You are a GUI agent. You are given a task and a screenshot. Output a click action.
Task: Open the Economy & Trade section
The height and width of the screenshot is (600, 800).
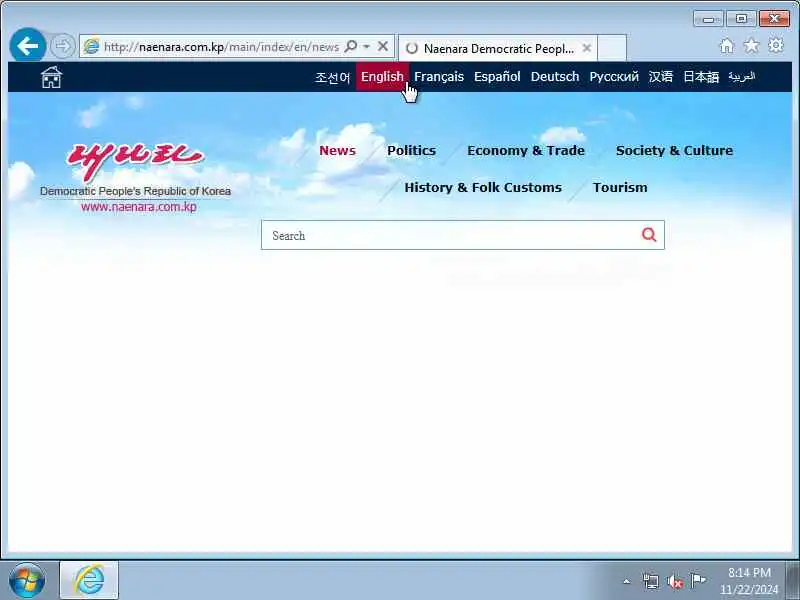pyautogui.click(x=526, y=151)
